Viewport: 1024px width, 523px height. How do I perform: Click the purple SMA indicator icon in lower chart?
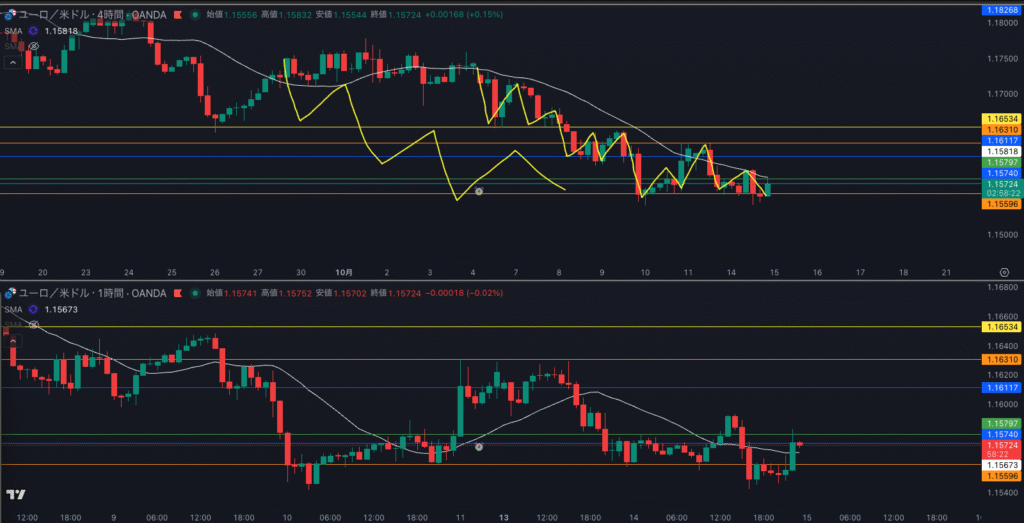pos(33,310)
